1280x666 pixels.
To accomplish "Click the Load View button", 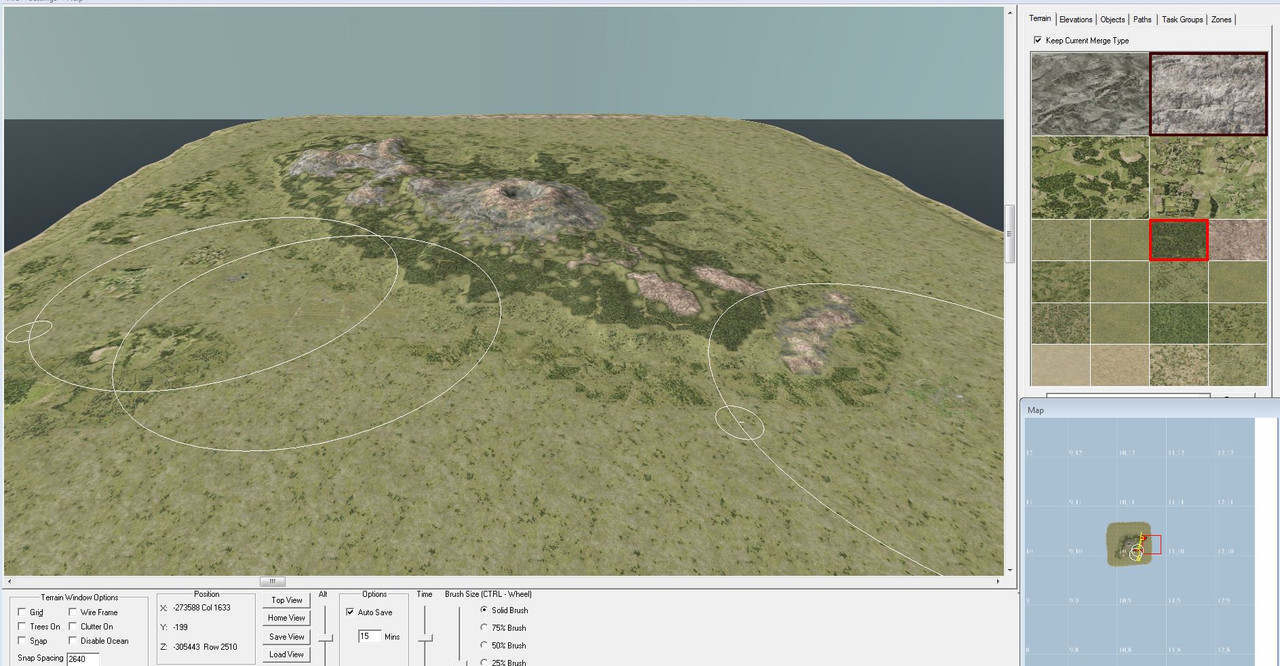I will pos(287,654).
